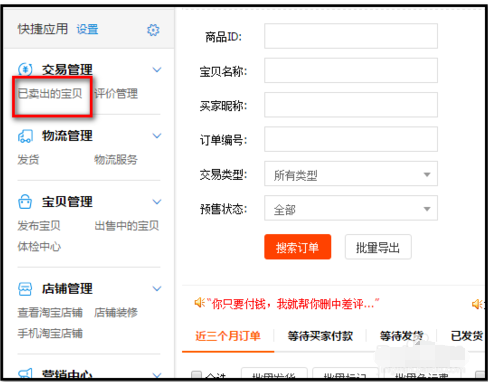Collapse the 交易管理 section chevron

pyautogui.click(x=157, y=70)
